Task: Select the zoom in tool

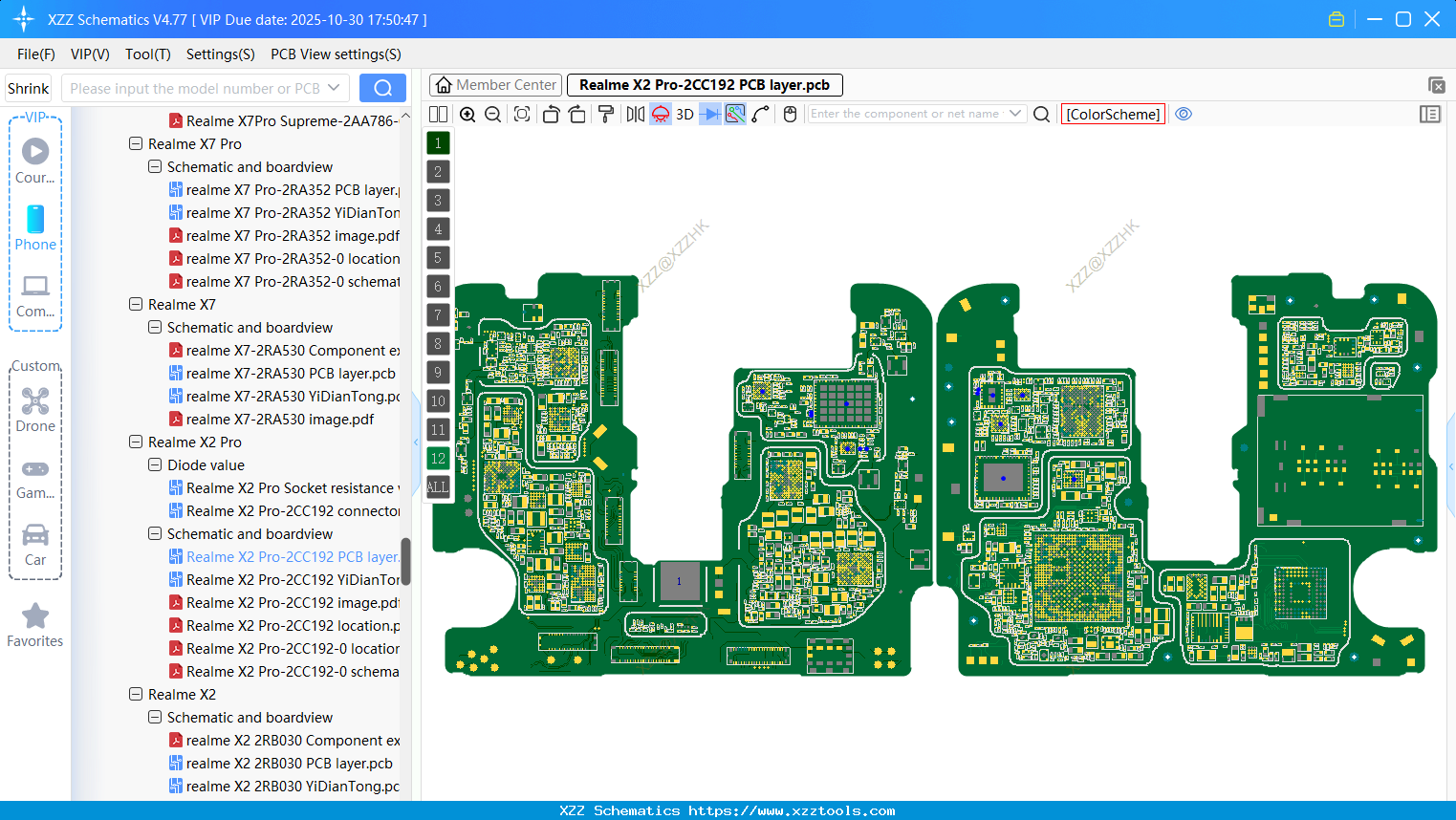Action: 467,114
